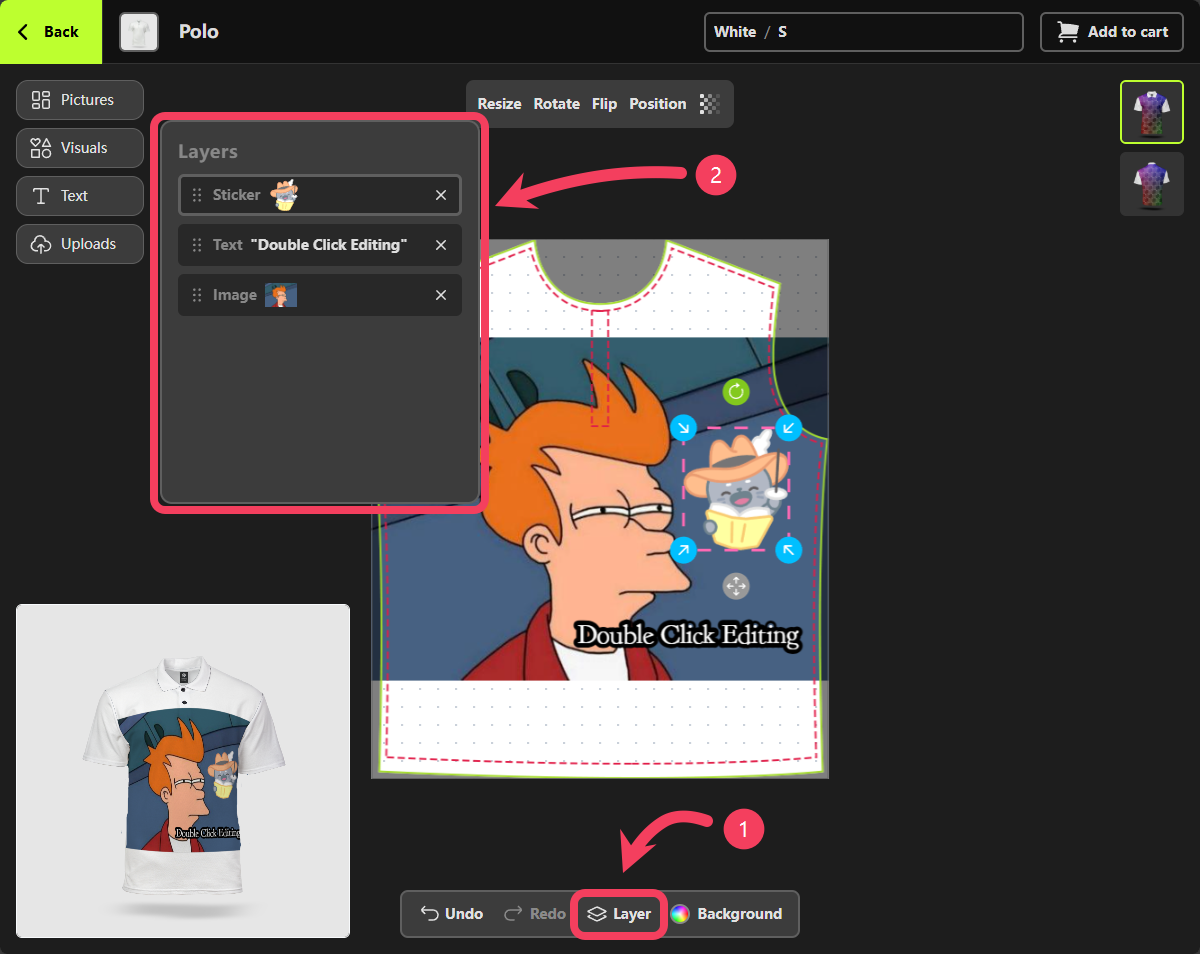Grab the Image layer drag handle
Screen dimensions: 1200x954
(197, 295)
